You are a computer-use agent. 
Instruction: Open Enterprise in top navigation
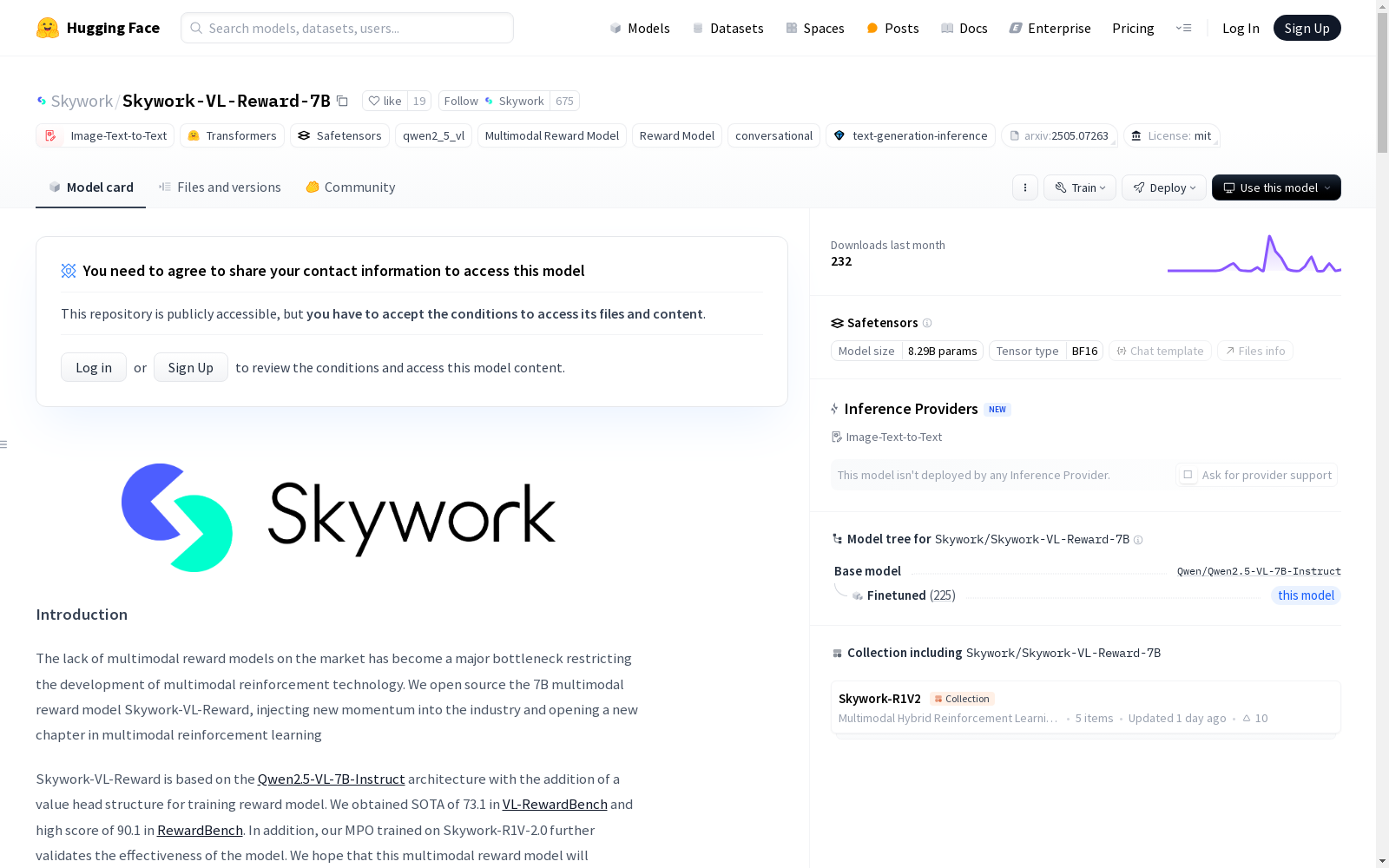(1050, 28)
